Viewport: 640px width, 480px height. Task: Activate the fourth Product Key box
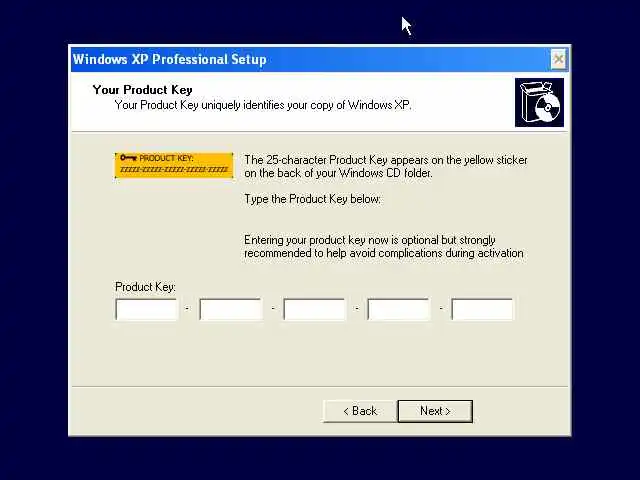point(398,309)
